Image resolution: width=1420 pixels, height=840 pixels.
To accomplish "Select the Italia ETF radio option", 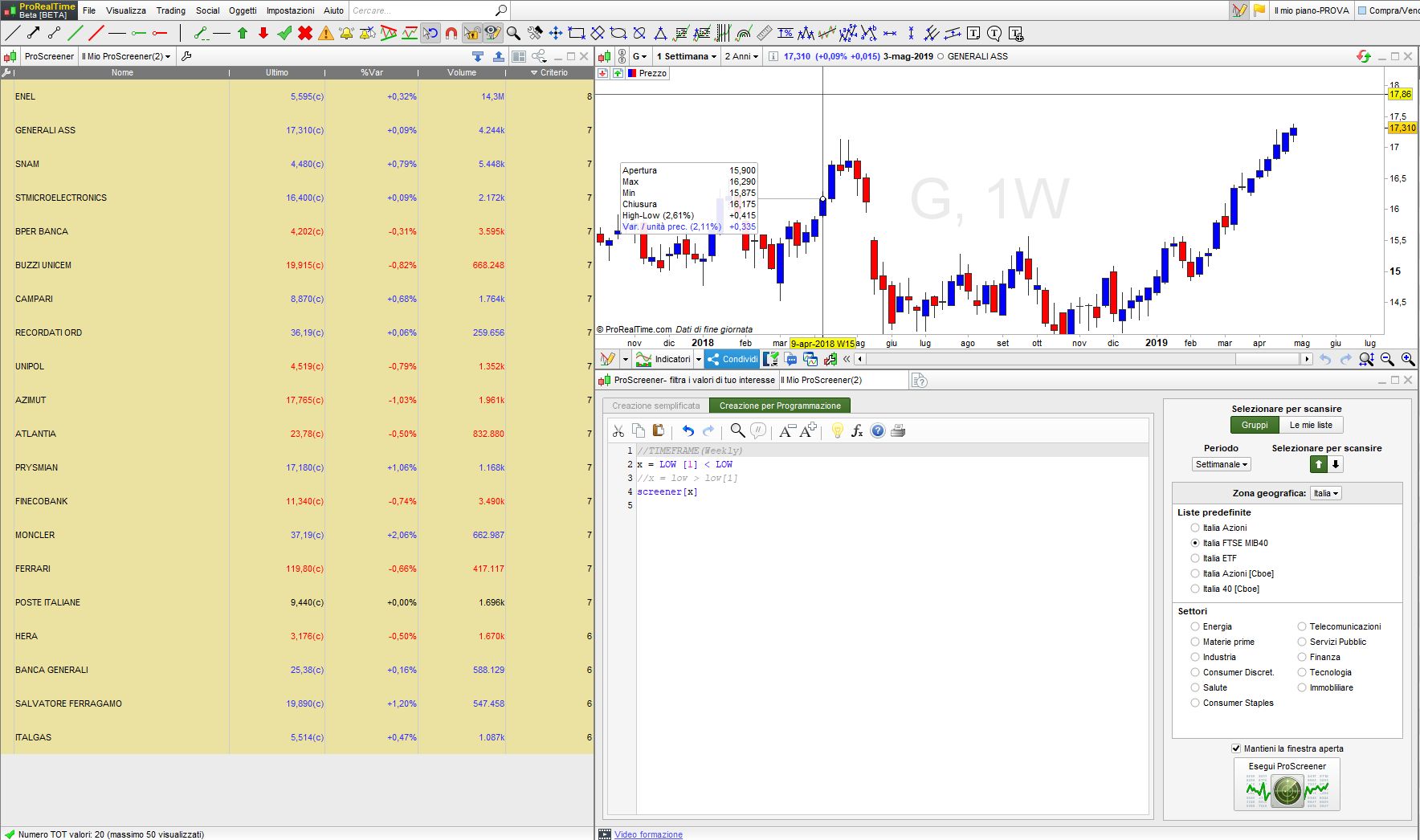I will [x=1195, y=558].
